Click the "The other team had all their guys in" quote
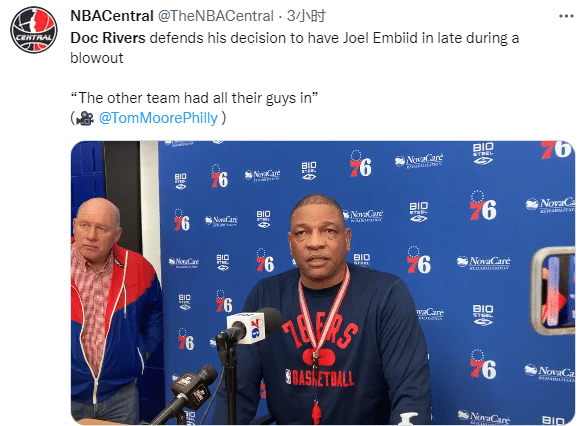The width and height of the screenshot is (582, 426). 194,98
